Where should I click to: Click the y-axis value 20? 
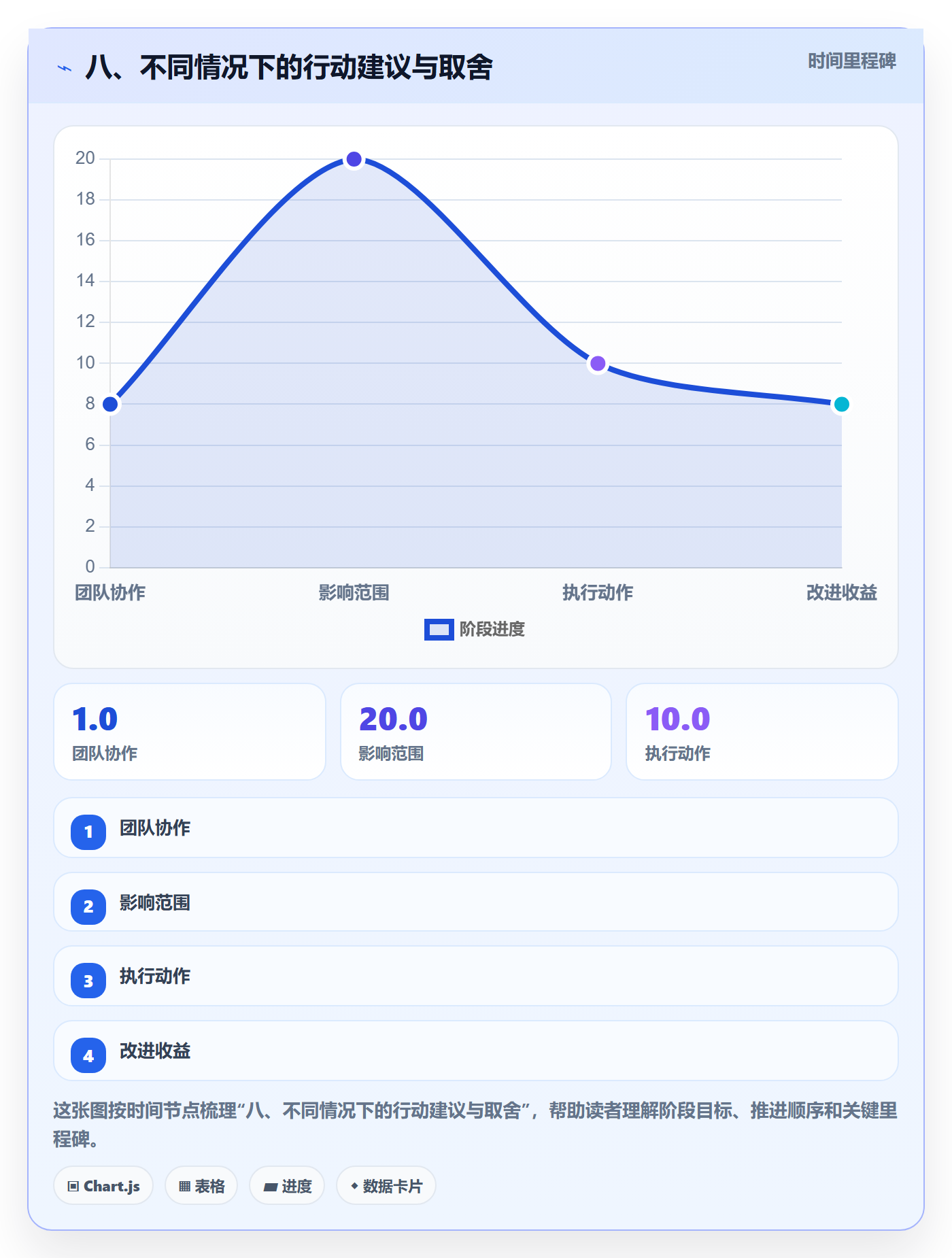[85, 158]
